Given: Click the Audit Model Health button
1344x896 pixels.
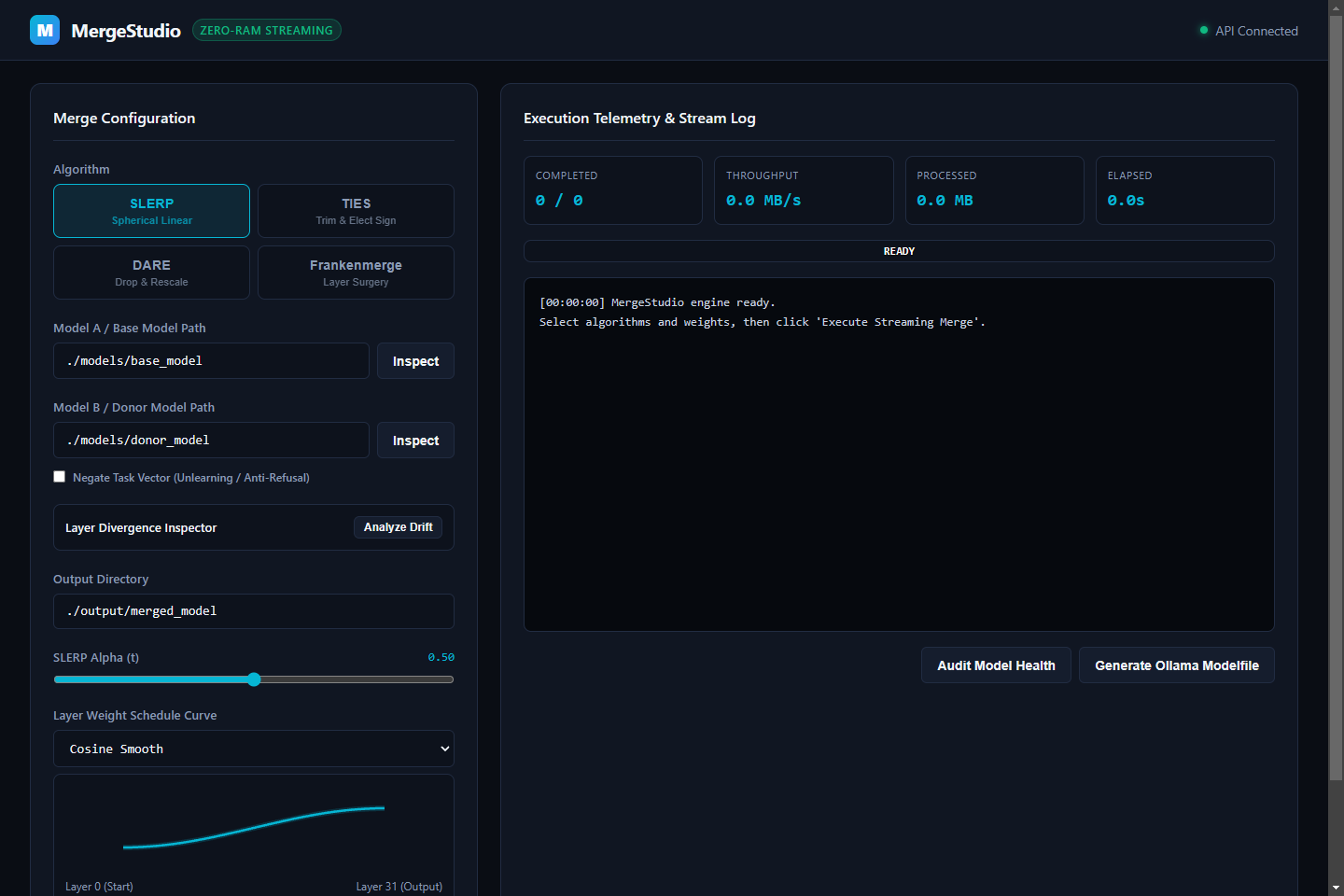Looking at the screenshot, I should (x=996, y=665).
